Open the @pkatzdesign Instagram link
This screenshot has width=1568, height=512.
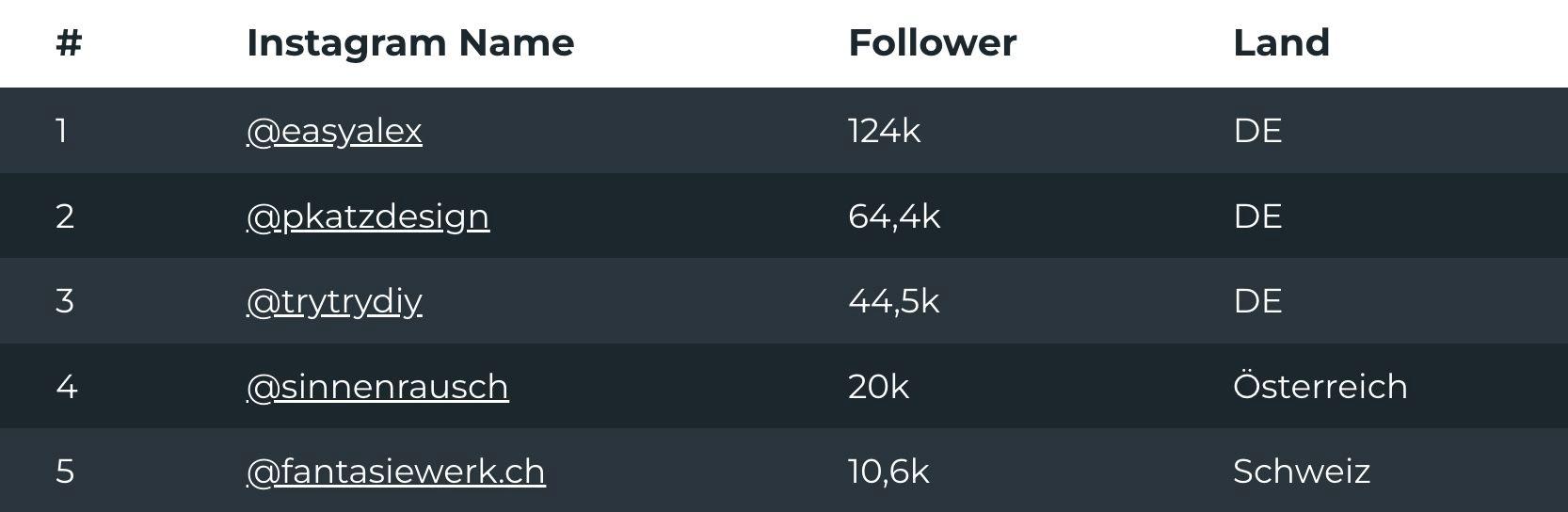pos(368,216)
